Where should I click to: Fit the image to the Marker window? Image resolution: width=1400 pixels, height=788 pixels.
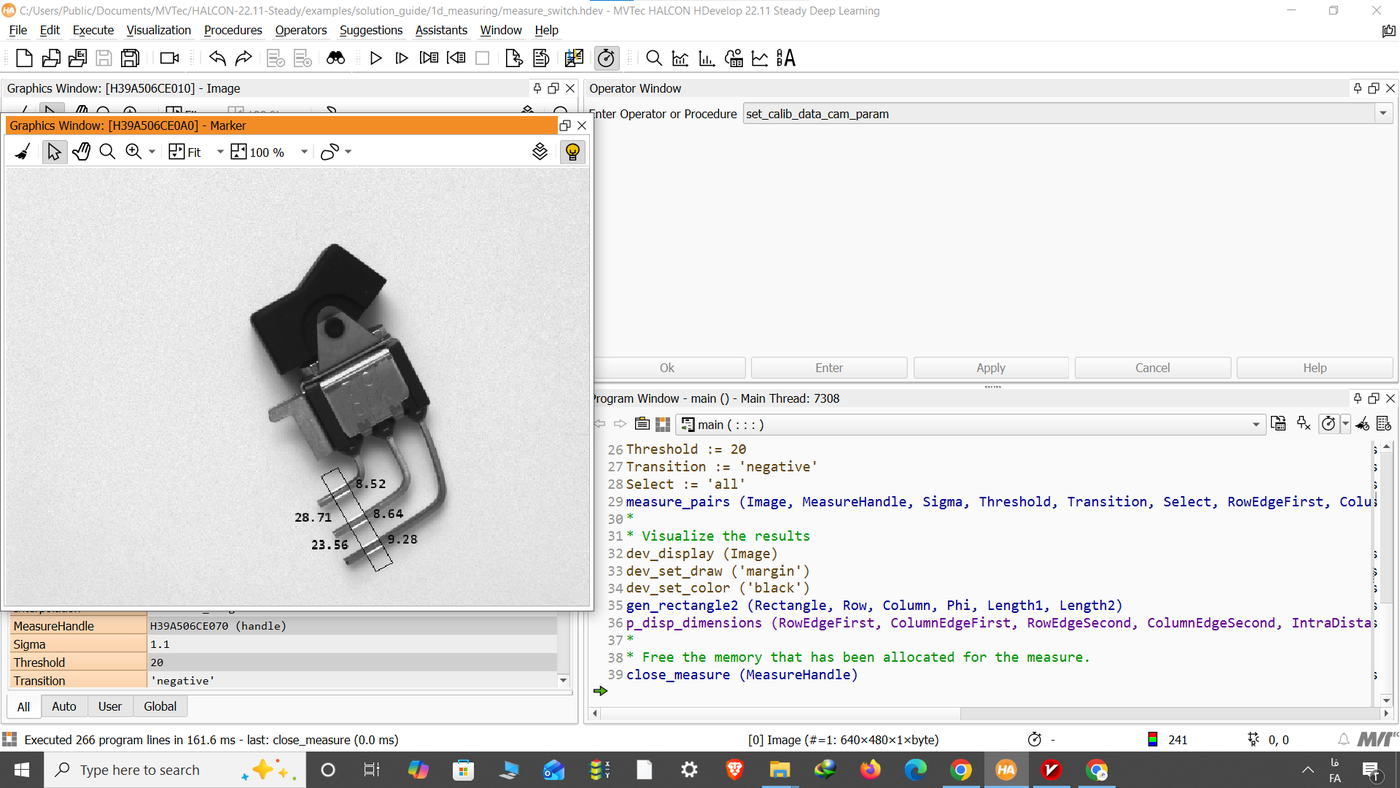(x=185, y=152)
